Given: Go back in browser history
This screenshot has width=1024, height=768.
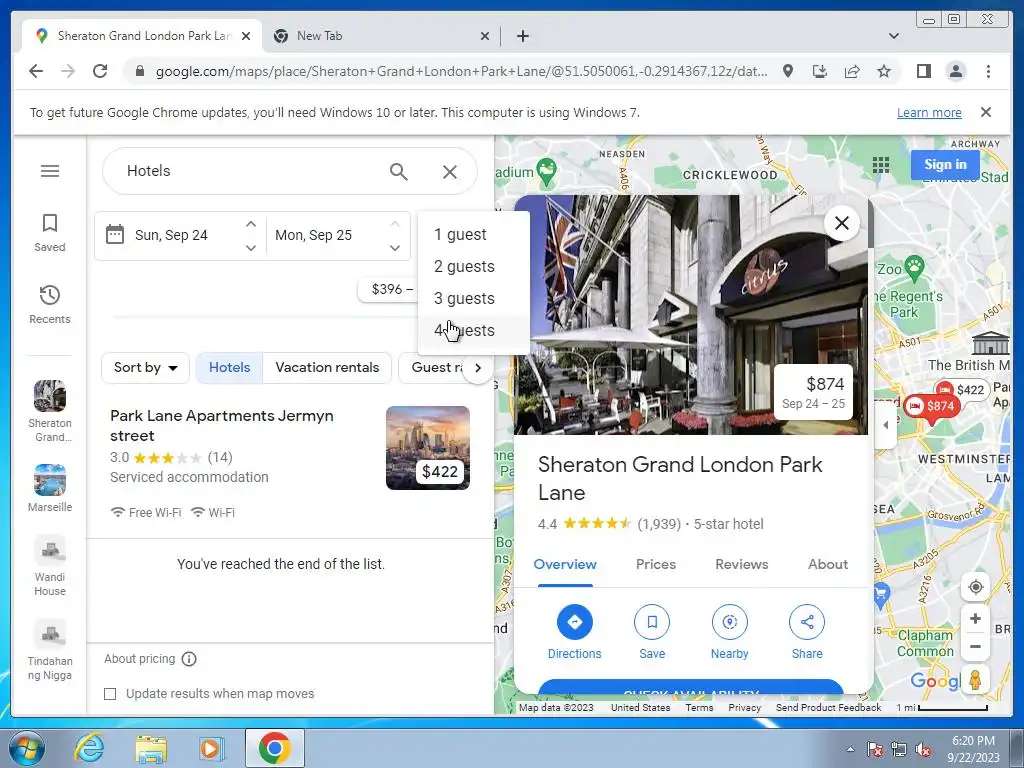Looking at the screenshot, I should (36, 71).
